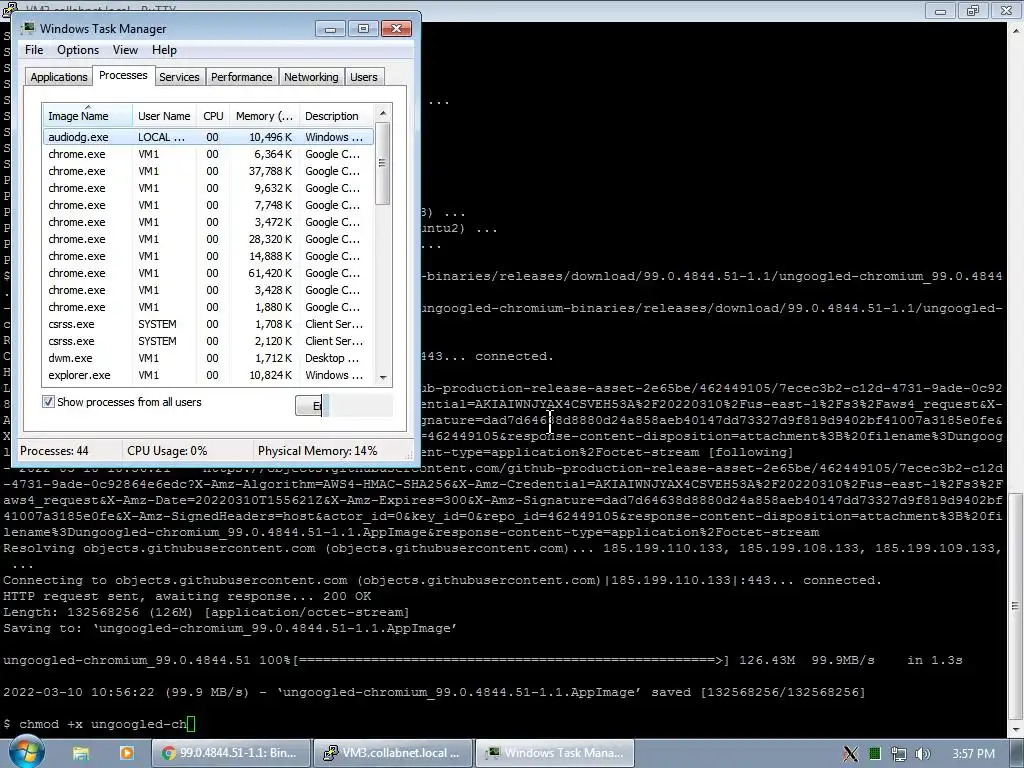Click process list scroll down arrow

(383, 377)
